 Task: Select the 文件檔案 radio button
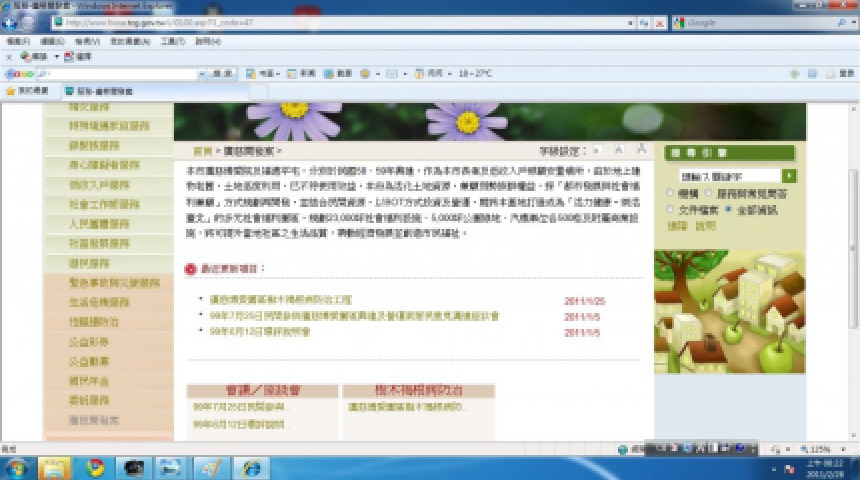(670, 210)
